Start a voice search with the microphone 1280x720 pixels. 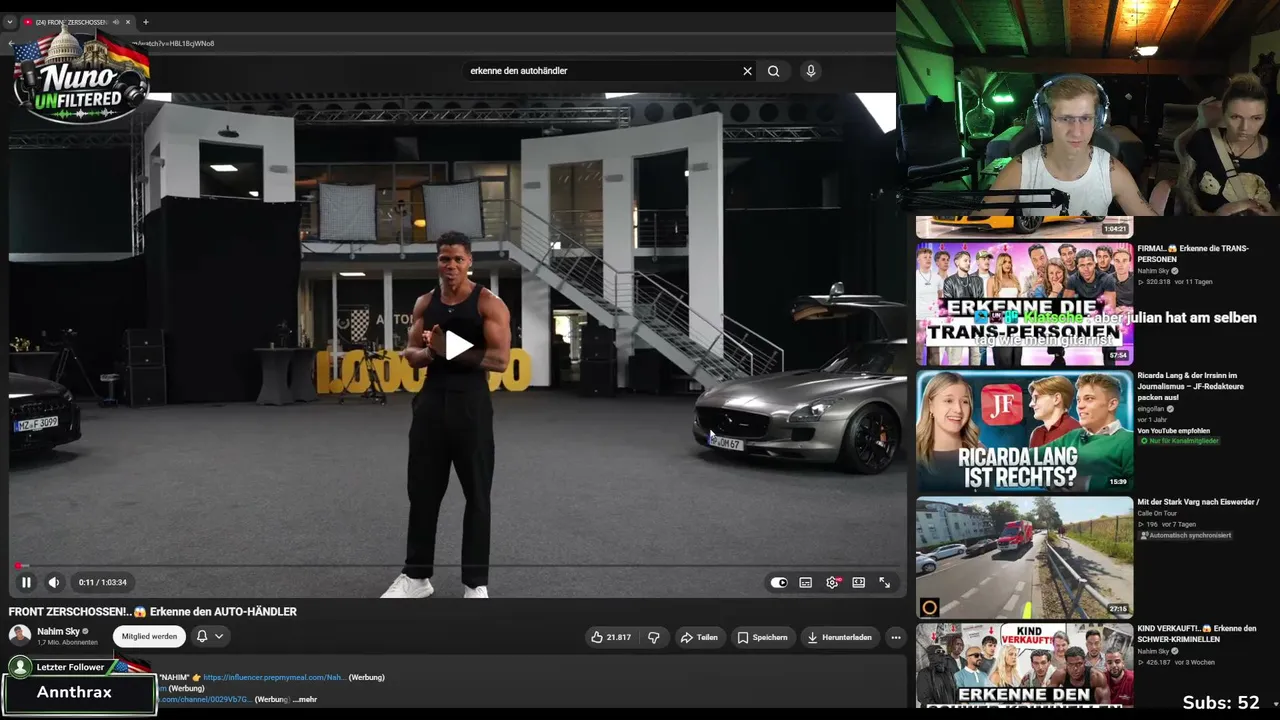pyautogui.click(x=811, y=71)
